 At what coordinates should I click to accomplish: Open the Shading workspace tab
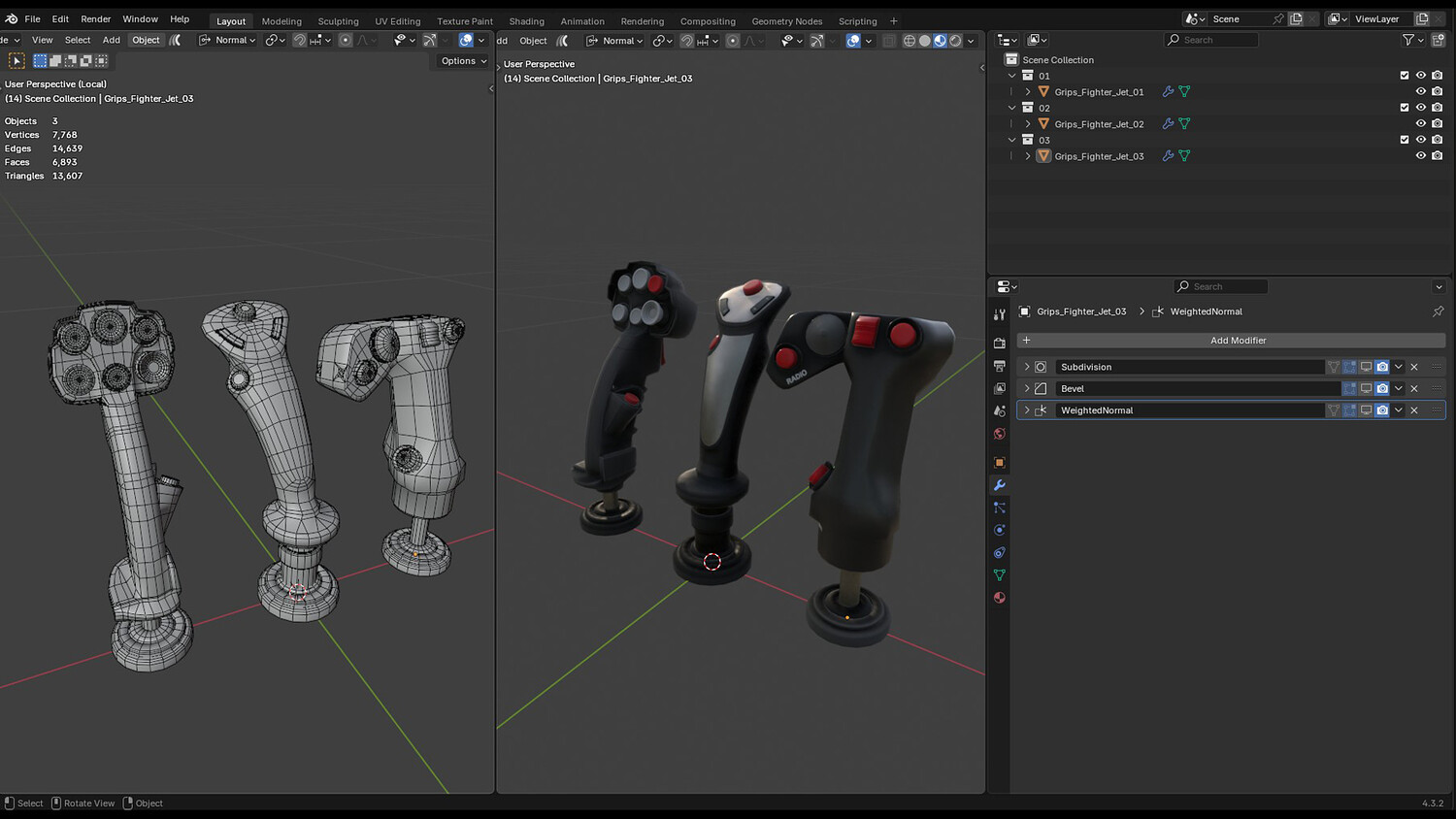pyautogui.click(x=526, y=21)
